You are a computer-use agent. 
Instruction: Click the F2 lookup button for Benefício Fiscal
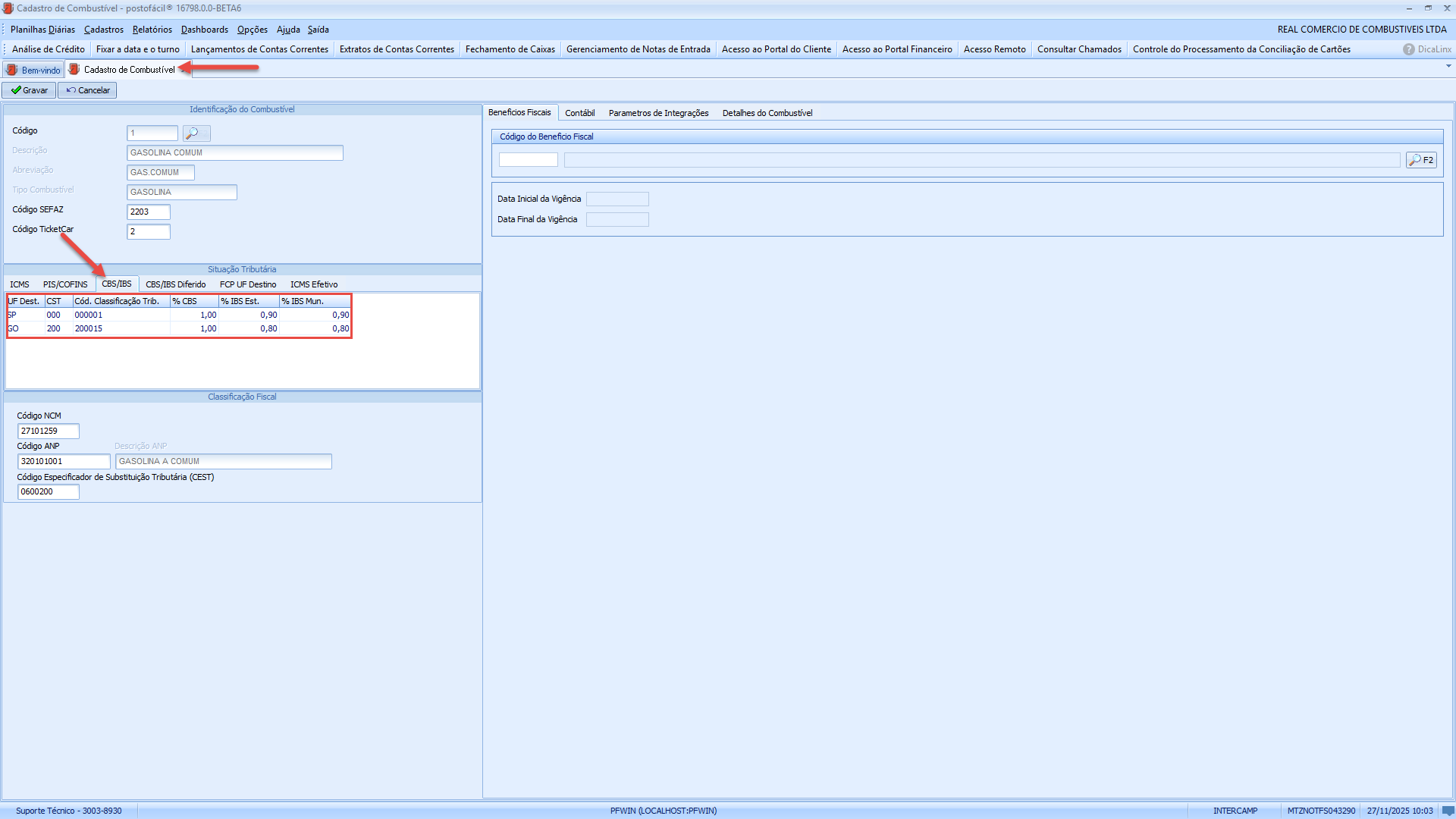point(1421,160)
